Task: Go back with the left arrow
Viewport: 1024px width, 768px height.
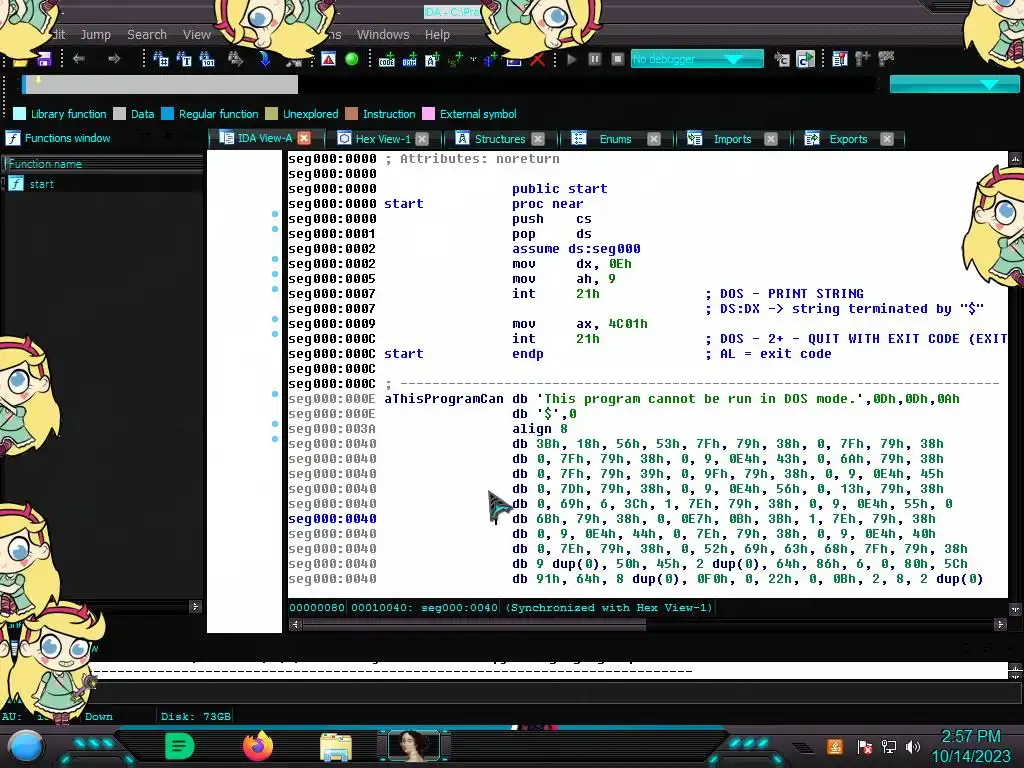Action: (x=79, y=59)
